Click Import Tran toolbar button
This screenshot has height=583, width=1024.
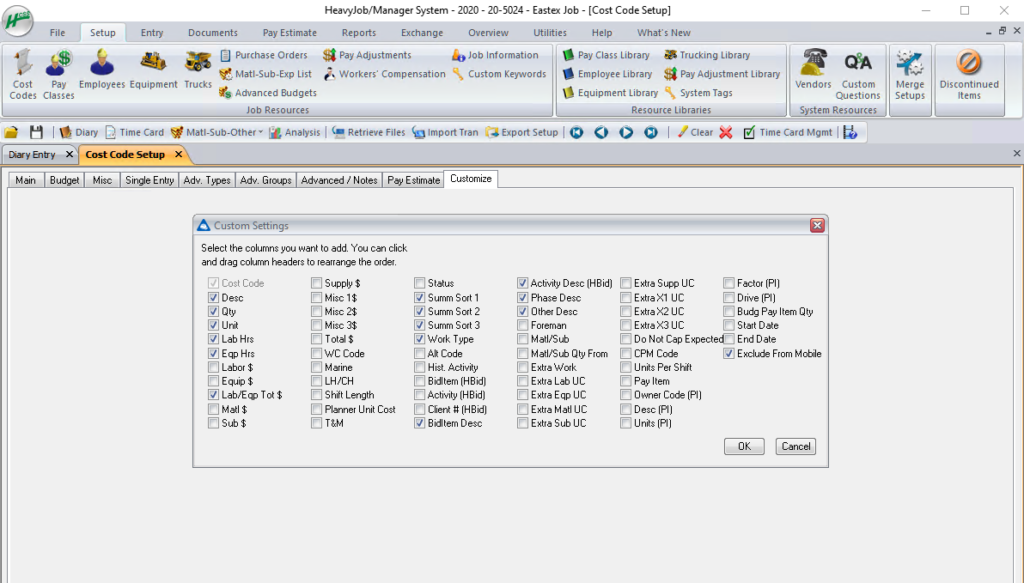(445, 132)
